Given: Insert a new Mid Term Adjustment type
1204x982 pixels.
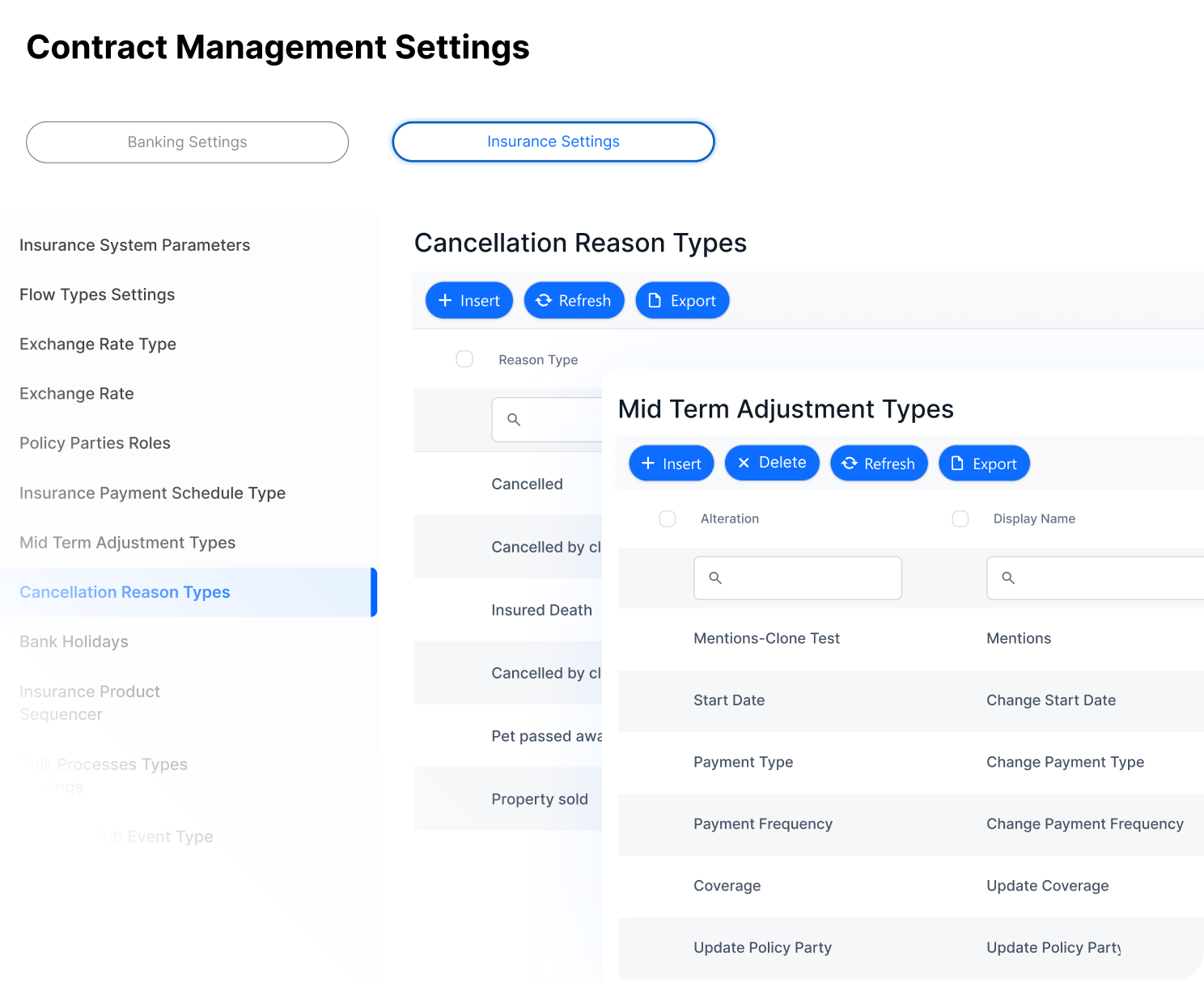Looking at the screenshot, I should (671, 463).
